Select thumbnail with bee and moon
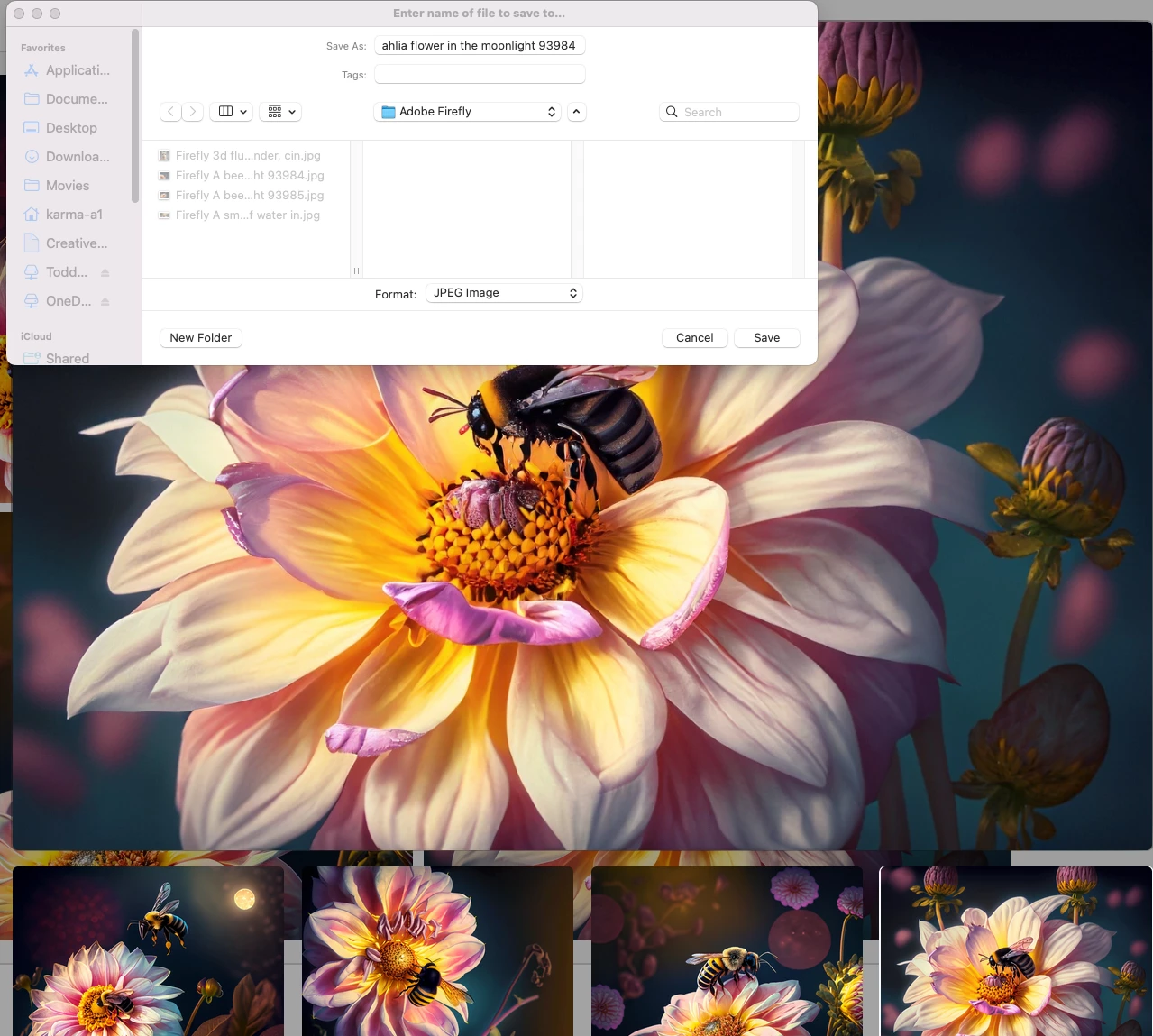1153x1036 pixels. coord(148,951)
